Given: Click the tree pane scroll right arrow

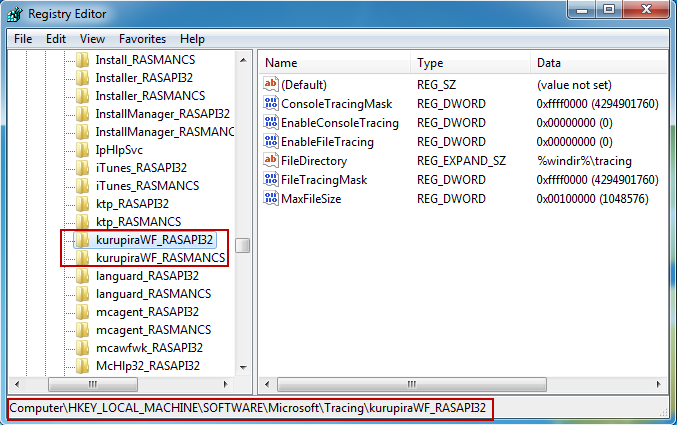Looking at the screenshot, I should [225, 384].
